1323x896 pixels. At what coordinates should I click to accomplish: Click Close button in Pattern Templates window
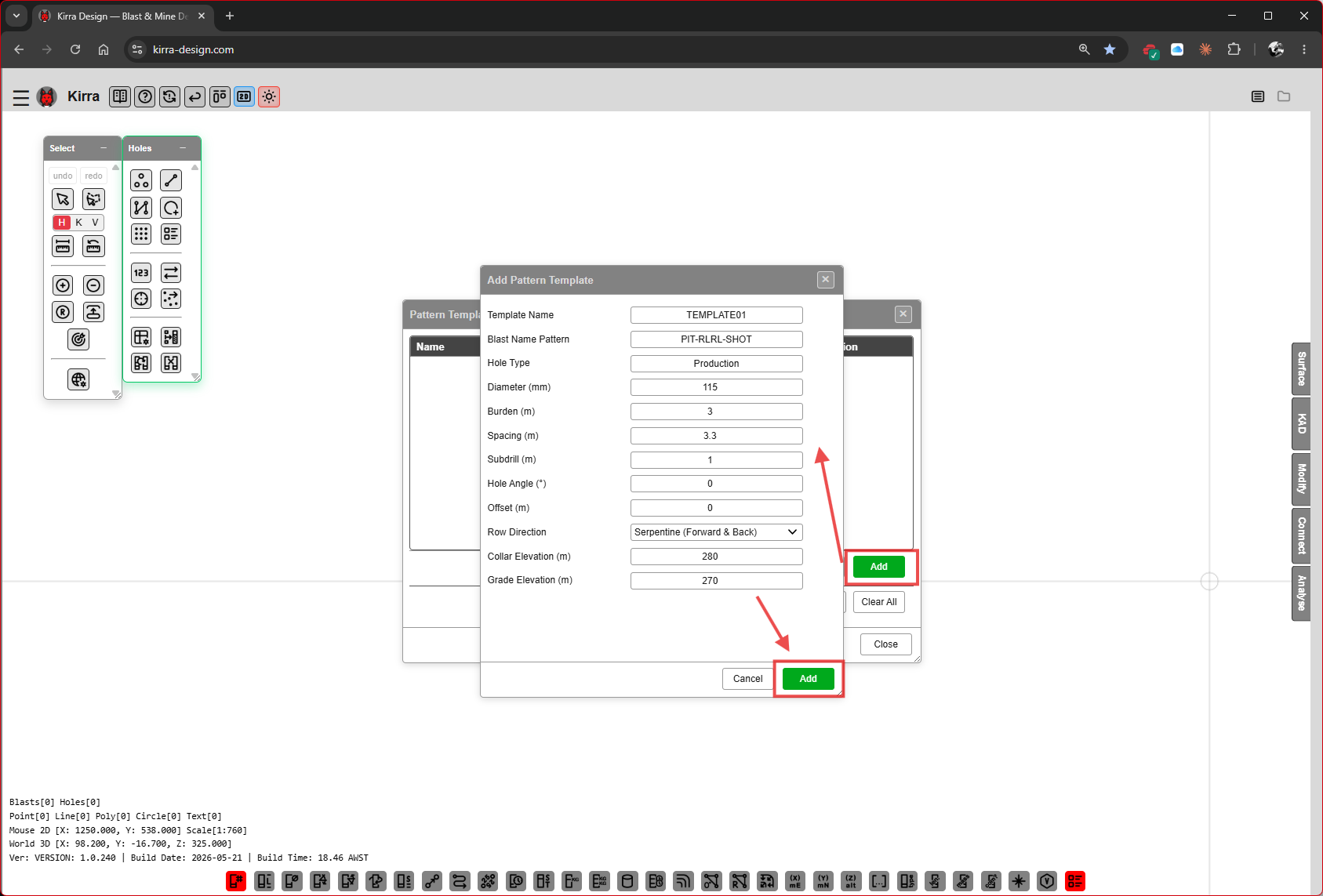[x=886, y=644]
